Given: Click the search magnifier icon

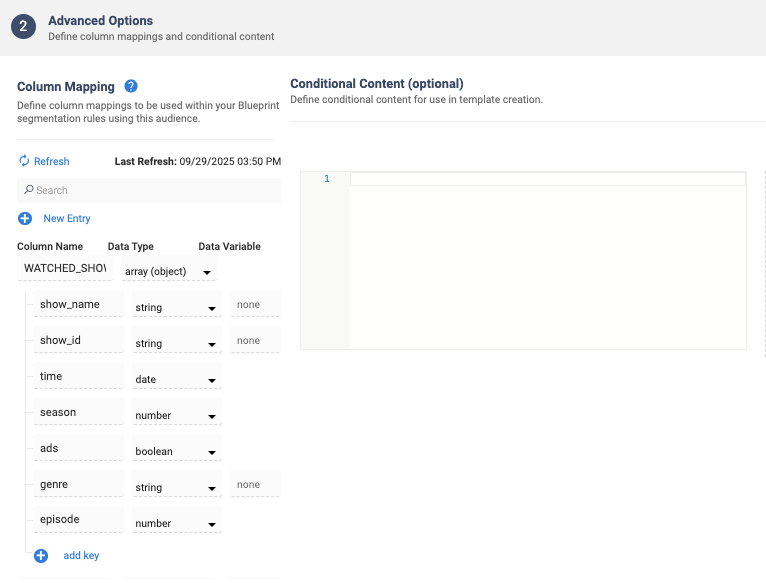Looking at the screenshot, I should 29,189.
